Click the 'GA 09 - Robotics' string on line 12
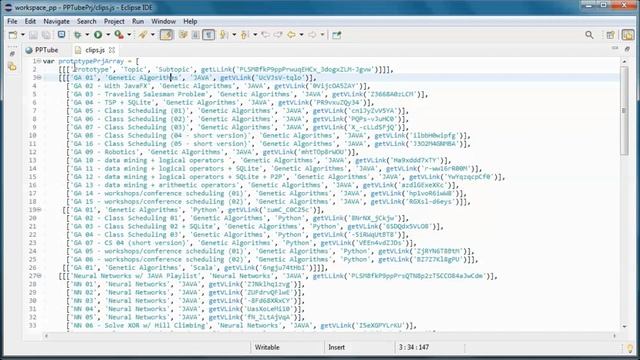The height and width of the screenshot is (360, 640). 104,152
